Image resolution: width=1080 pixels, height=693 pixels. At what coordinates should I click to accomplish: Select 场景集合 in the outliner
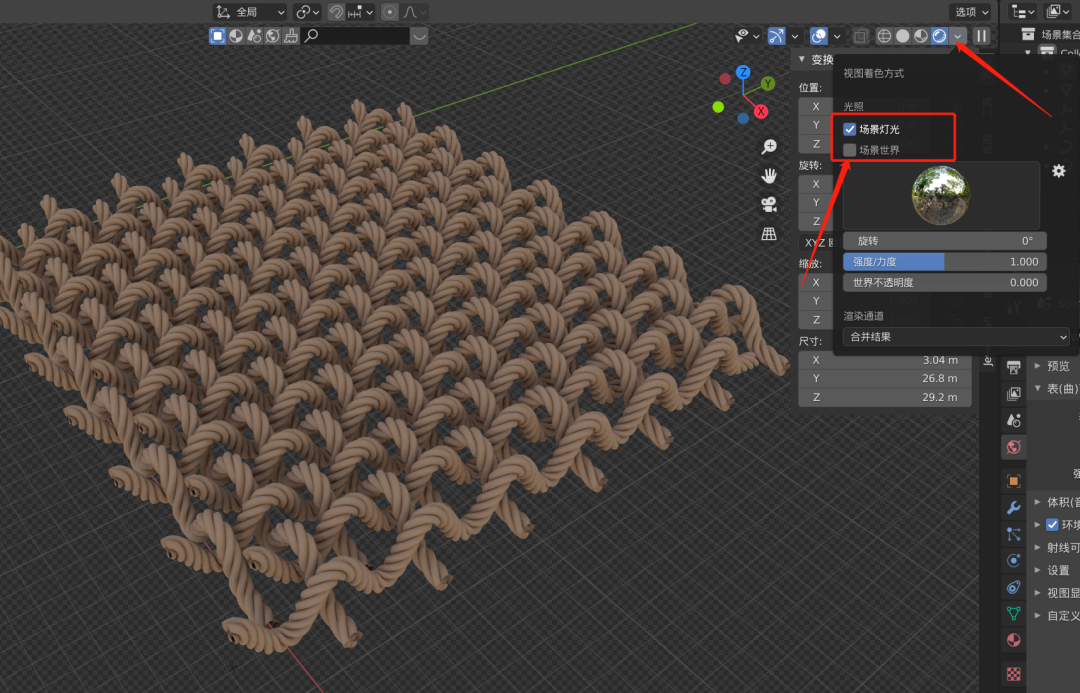[x=1059, y=34]
